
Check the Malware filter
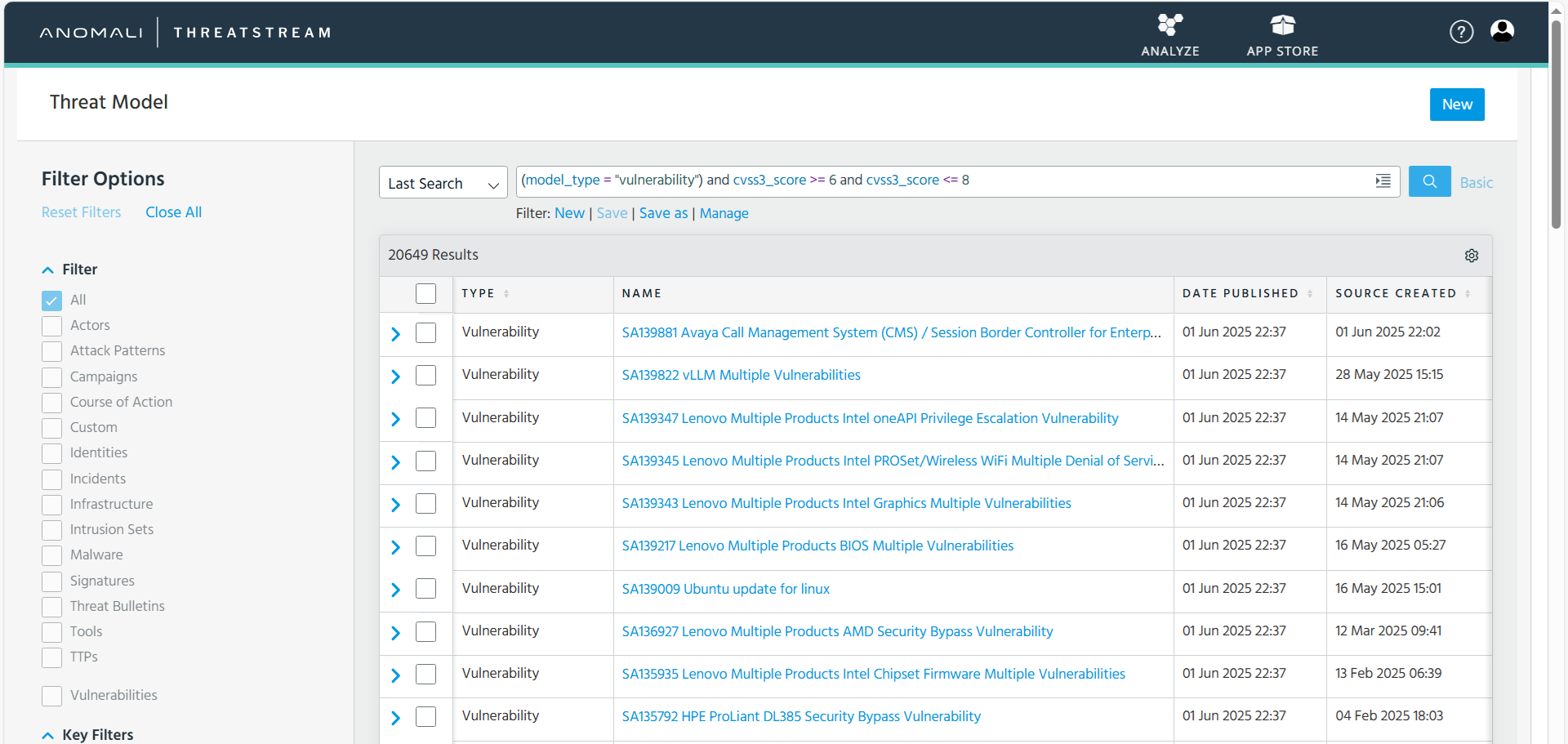(x=51, y=555)
